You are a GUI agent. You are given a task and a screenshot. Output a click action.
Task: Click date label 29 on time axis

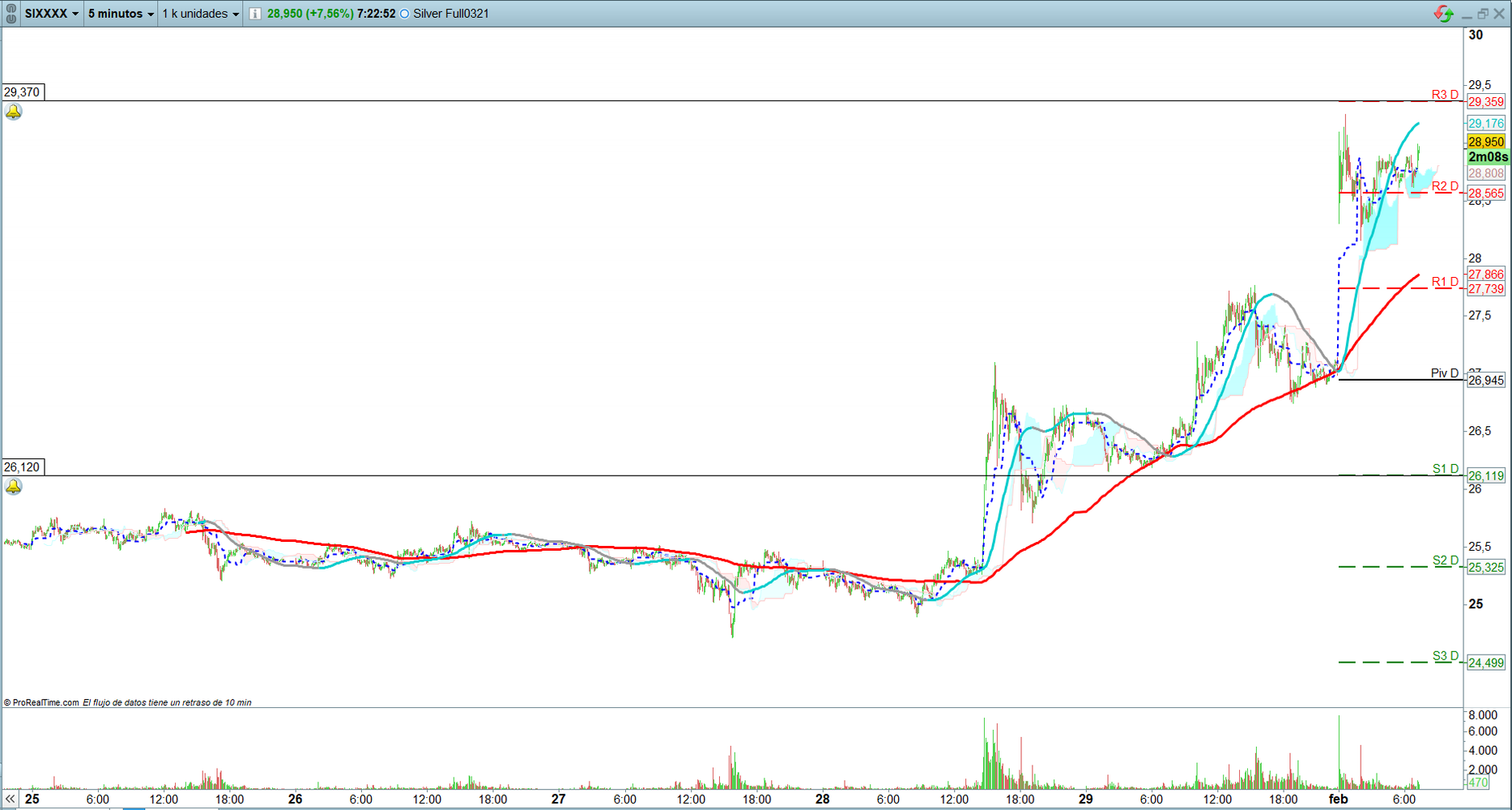1086,799
